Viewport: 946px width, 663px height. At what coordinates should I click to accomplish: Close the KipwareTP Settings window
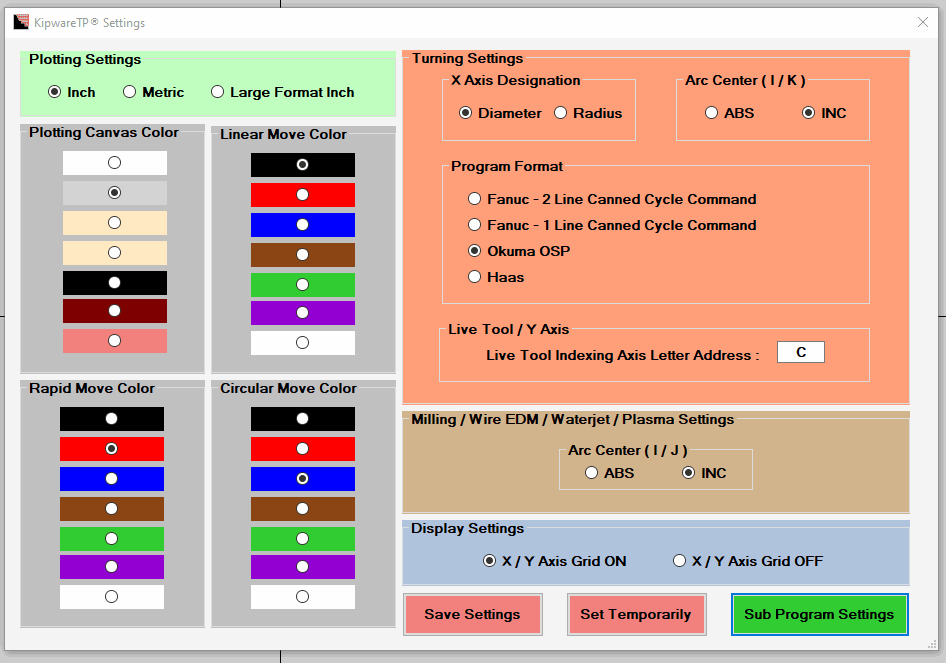922,22
